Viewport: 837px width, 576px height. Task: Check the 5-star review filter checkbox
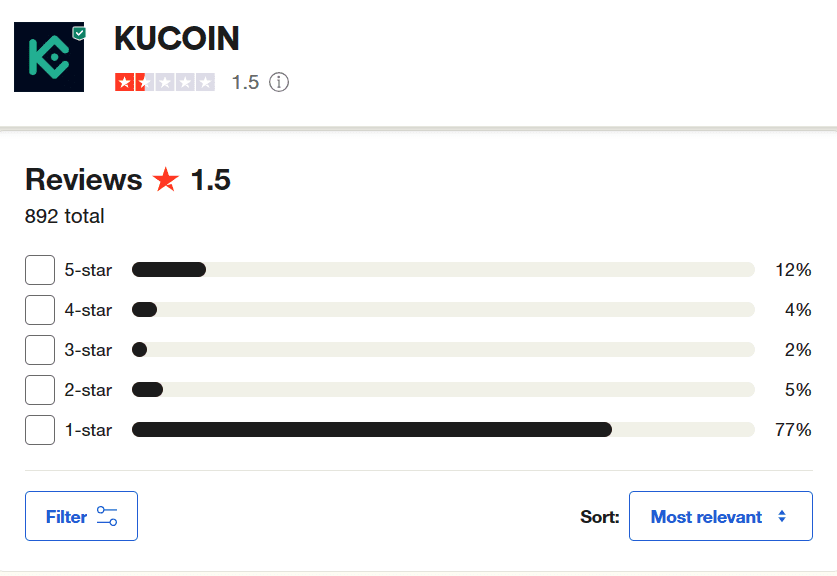(x=40, y=269)
